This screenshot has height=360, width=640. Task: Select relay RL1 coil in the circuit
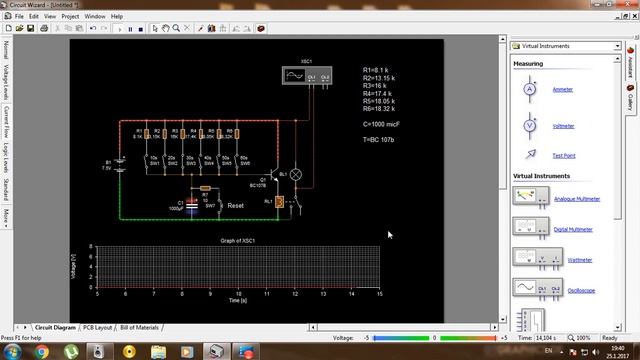click(280, 202)
